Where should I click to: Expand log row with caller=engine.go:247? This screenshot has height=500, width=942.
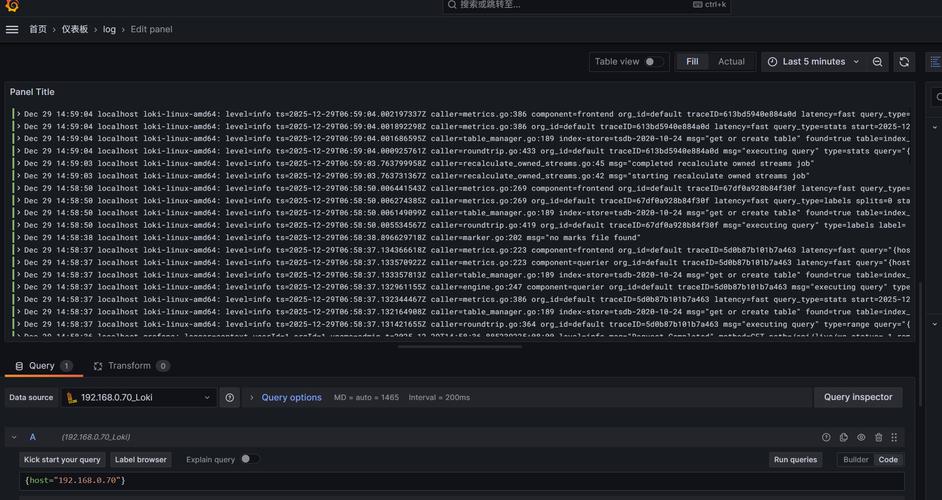click(x=19, y=287)
